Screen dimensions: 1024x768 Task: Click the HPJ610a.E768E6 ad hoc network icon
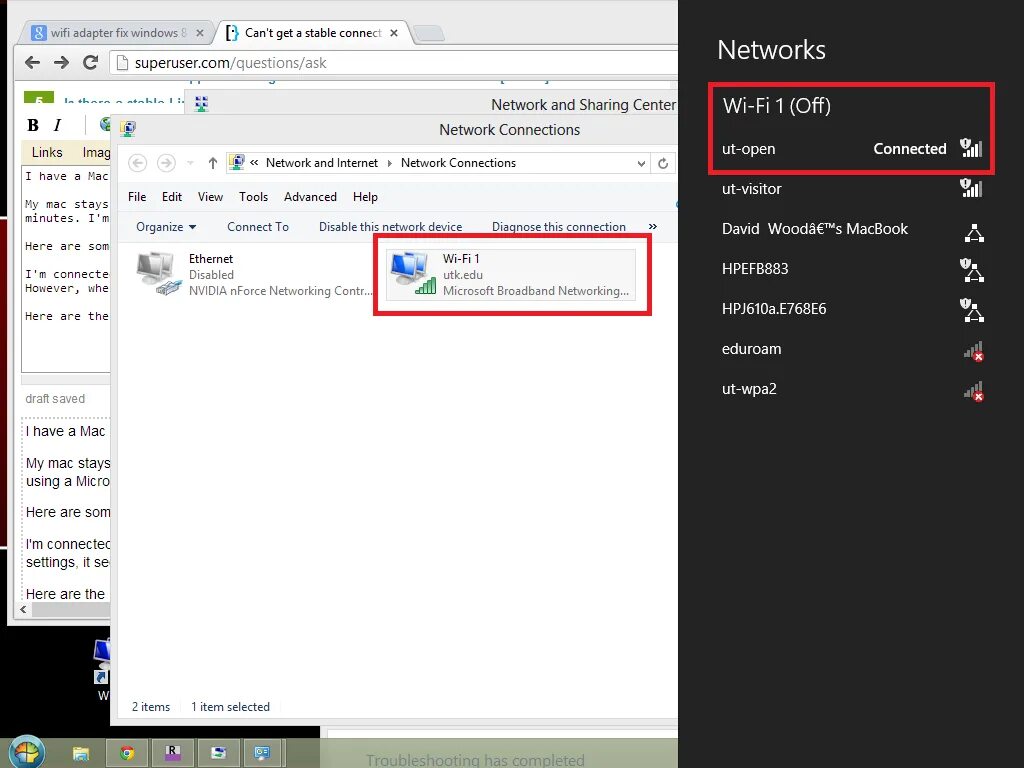972,310
